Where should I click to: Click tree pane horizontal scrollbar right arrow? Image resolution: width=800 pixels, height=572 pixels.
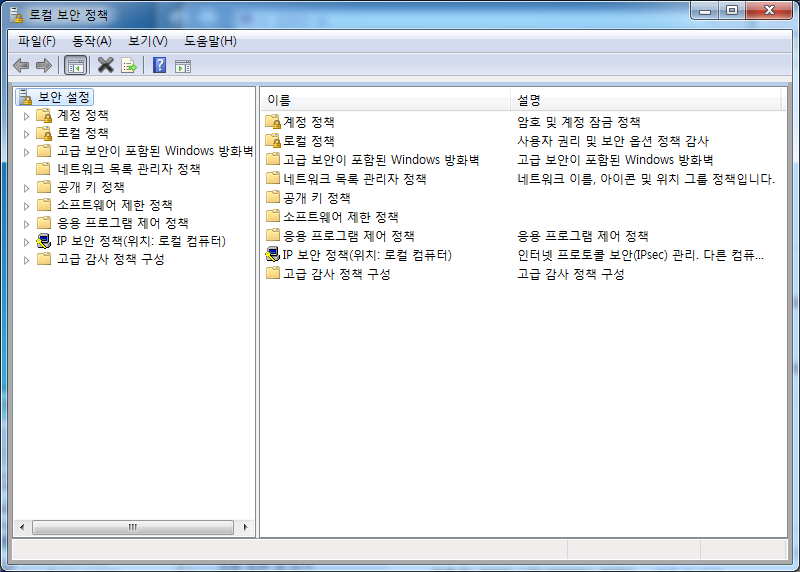(x=245, y=527)
